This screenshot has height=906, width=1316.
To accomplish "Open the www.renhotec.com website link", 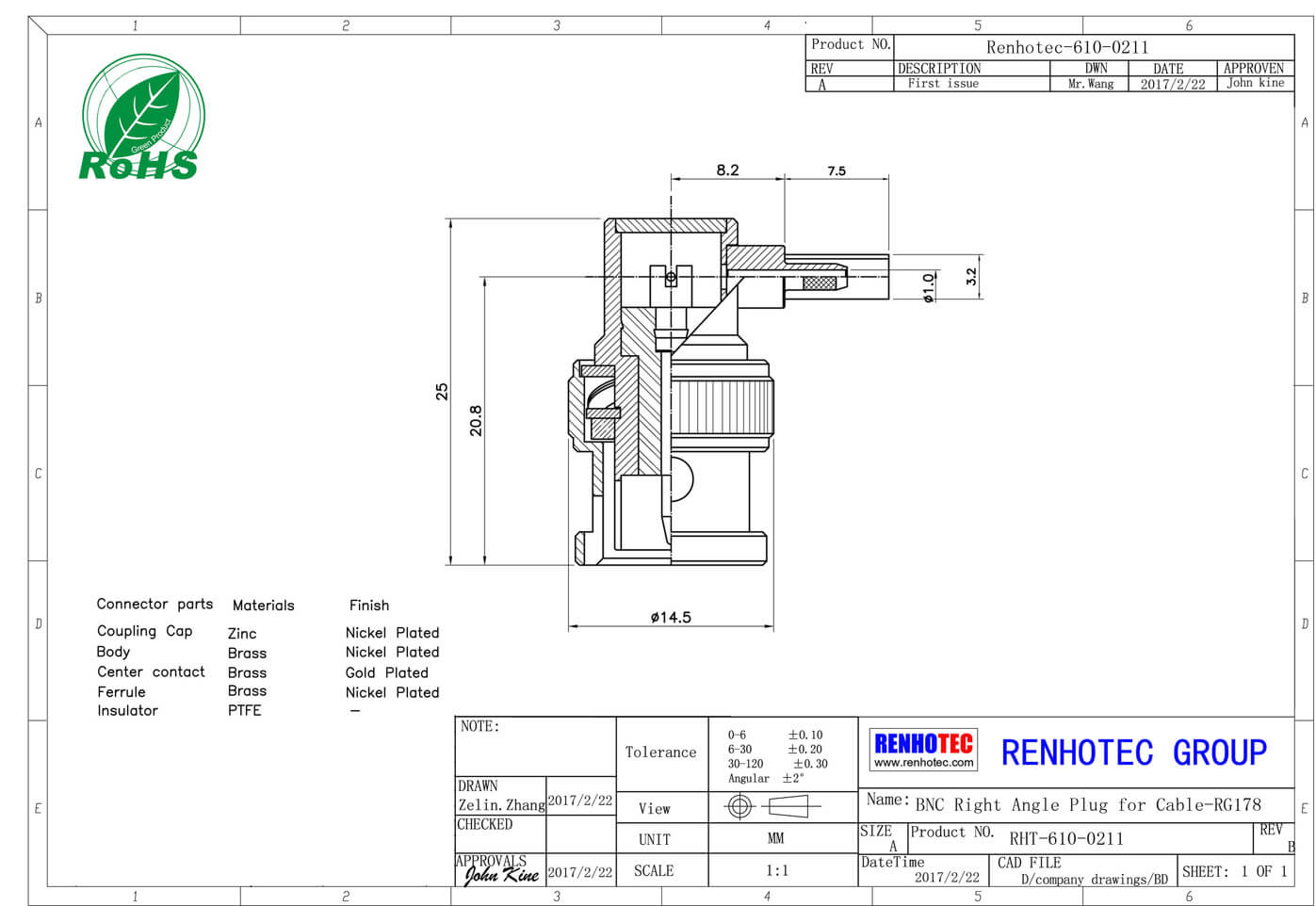I will [x=923, y=763].
